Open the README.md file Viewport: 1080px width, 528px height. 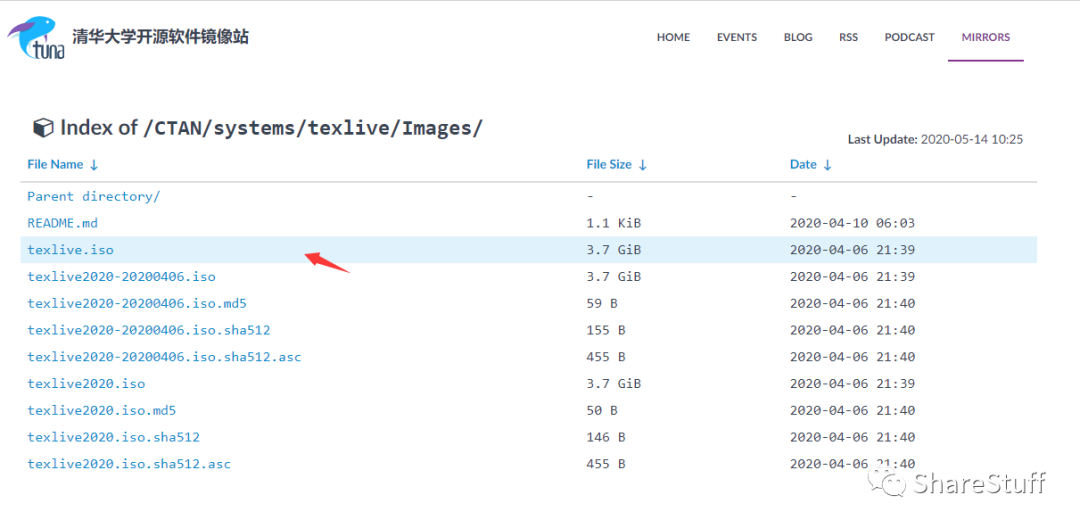62,223
